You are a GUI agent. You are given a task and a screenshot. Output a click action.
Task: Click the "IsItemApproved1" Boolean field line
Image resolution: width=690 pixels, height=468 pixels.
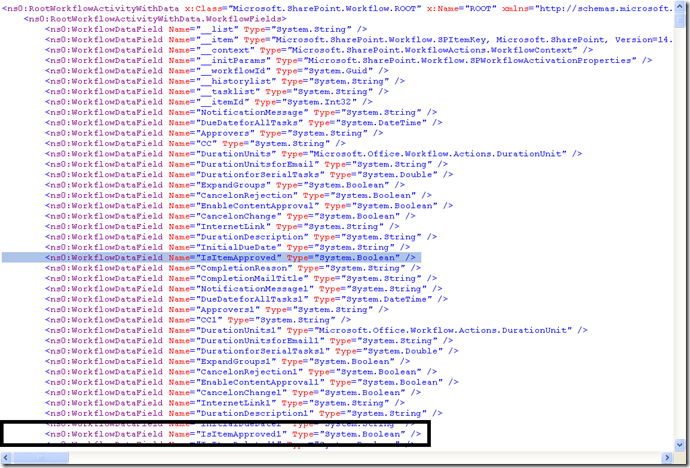(x=232, y=435)
